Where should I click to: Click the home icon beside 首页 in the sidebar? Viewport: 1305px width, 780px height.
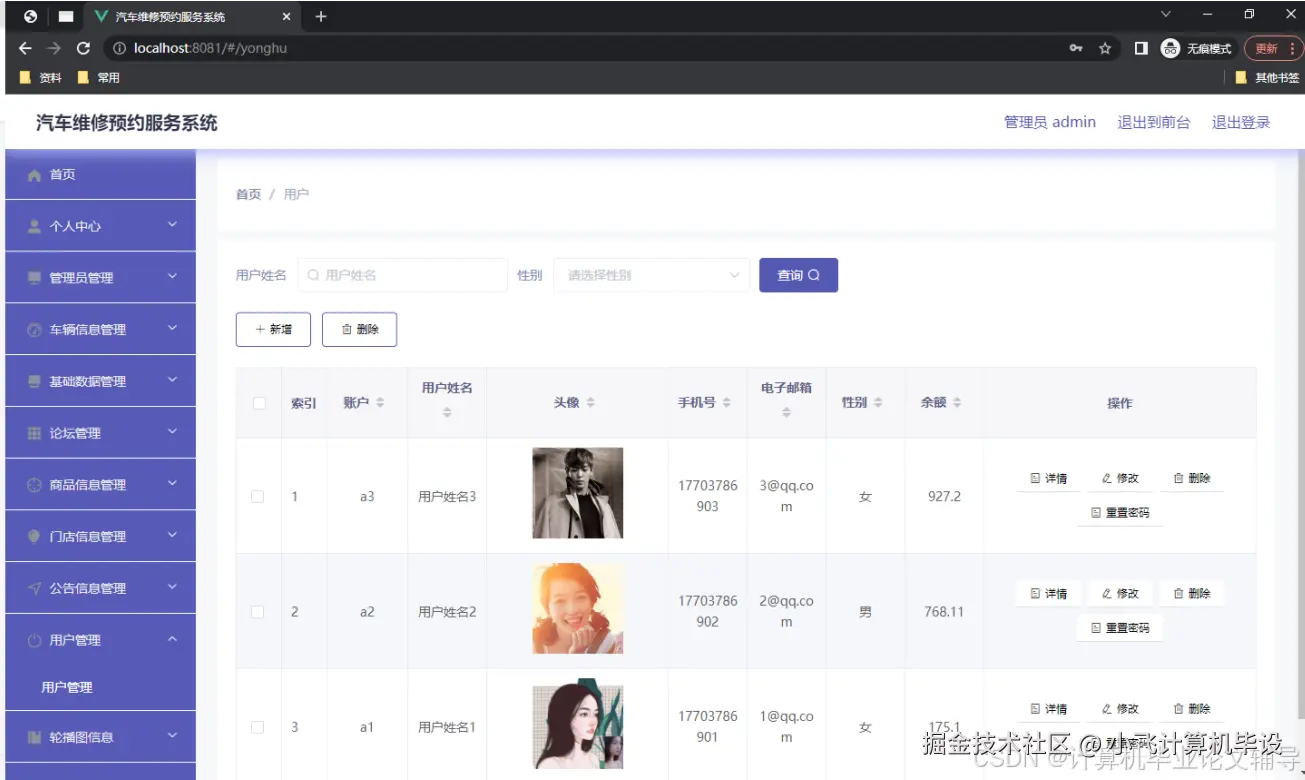(34, 175)
